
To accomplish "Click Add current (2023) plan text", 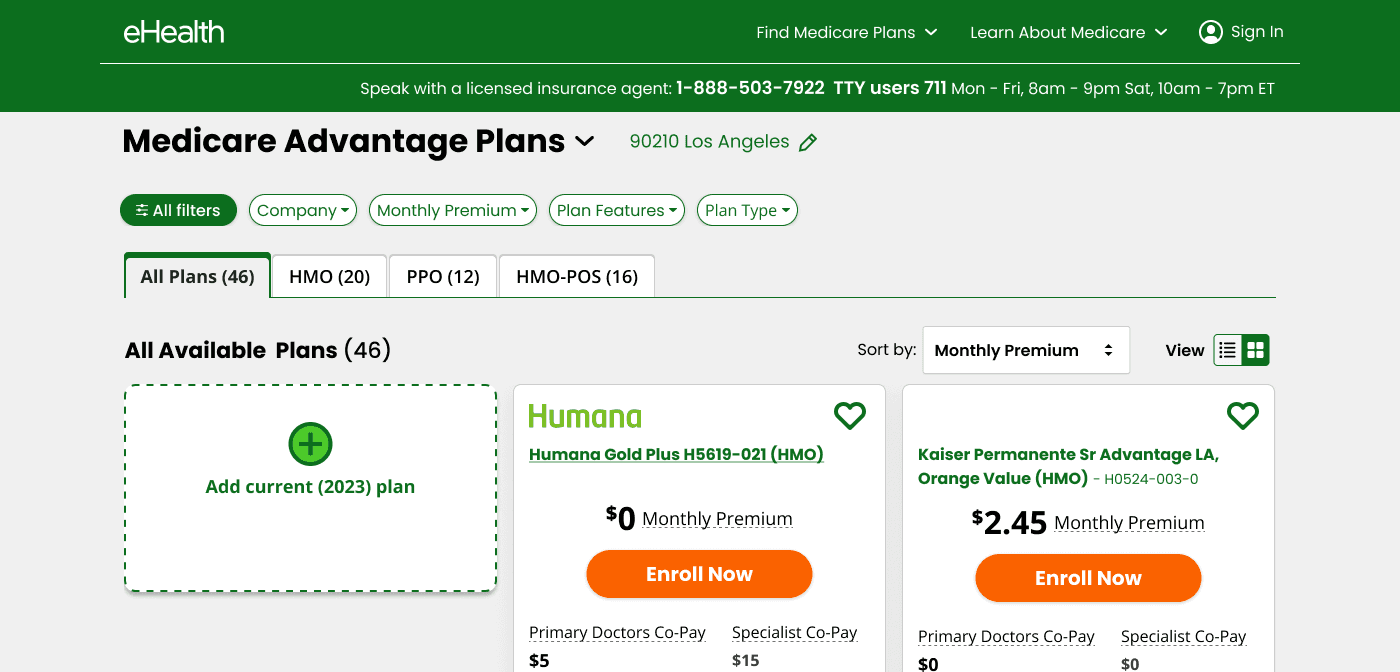I will pyautogui.click(x=310, y=487).
